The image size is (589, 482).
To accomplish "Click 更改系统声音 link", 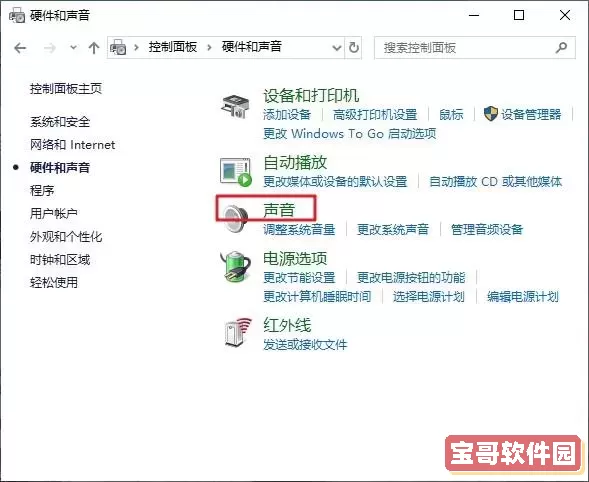I will [393, 229].
